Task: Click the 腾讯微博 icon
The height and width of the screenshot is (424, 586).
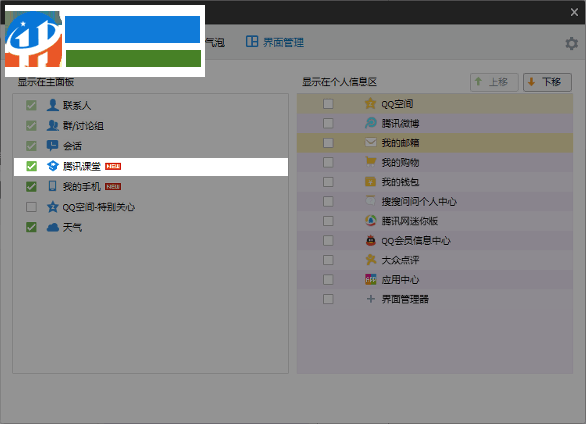Action: pos(370,123)
